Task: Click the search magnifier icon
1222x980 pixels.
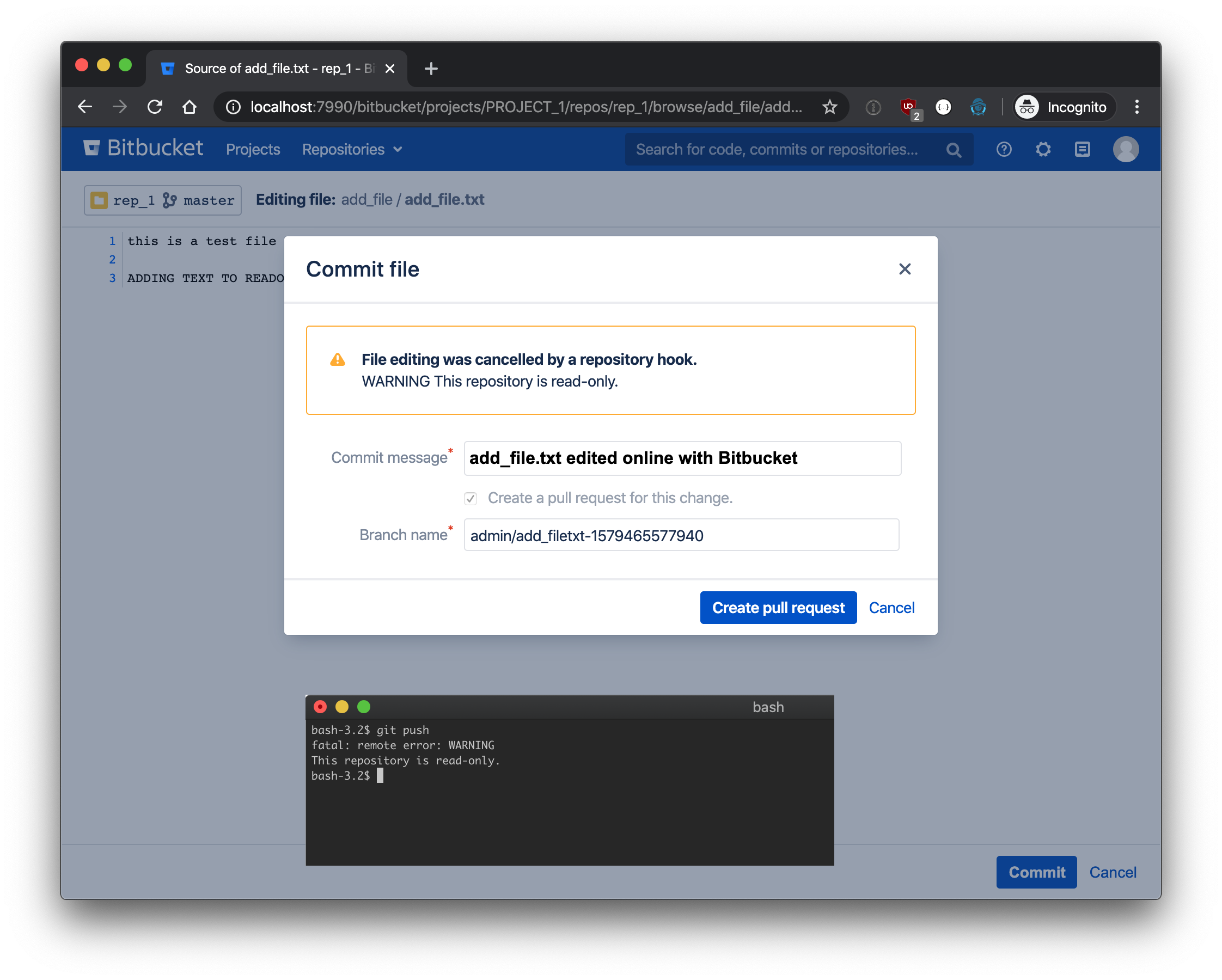Action: coord(956,149)
